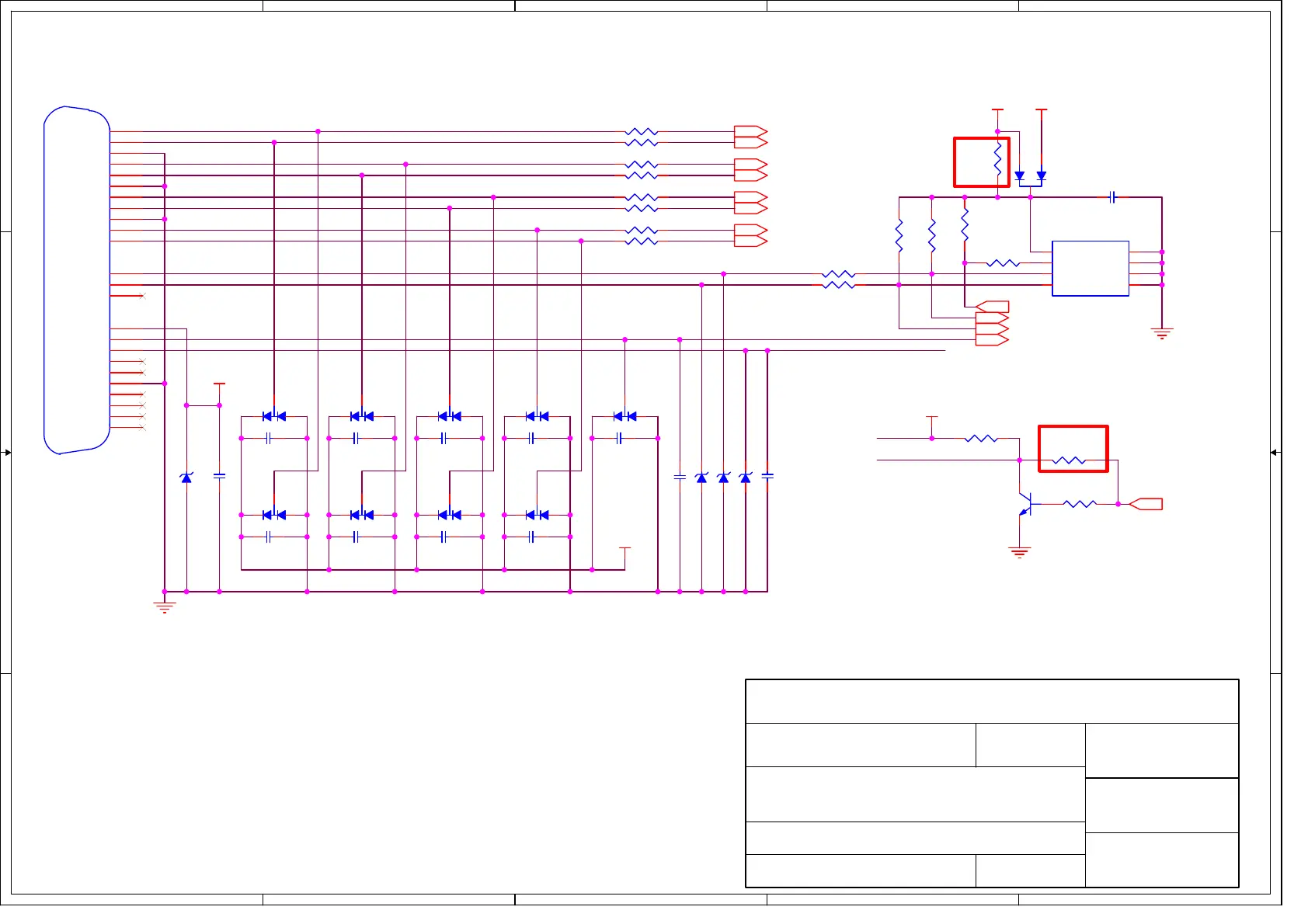Click the capacitor on the IC's top rail
Screen dimensions: 1308x924
[1112, 197]
